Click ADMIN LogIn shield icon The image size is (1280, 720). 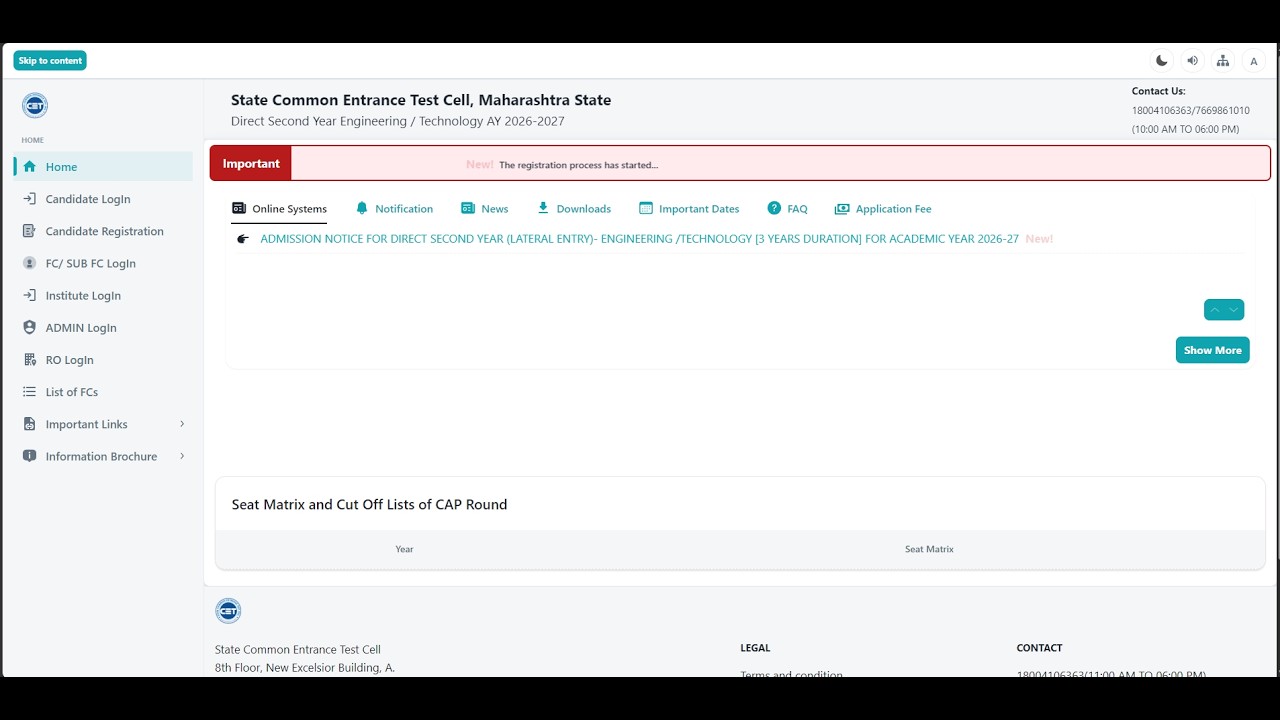coord(30,327)
